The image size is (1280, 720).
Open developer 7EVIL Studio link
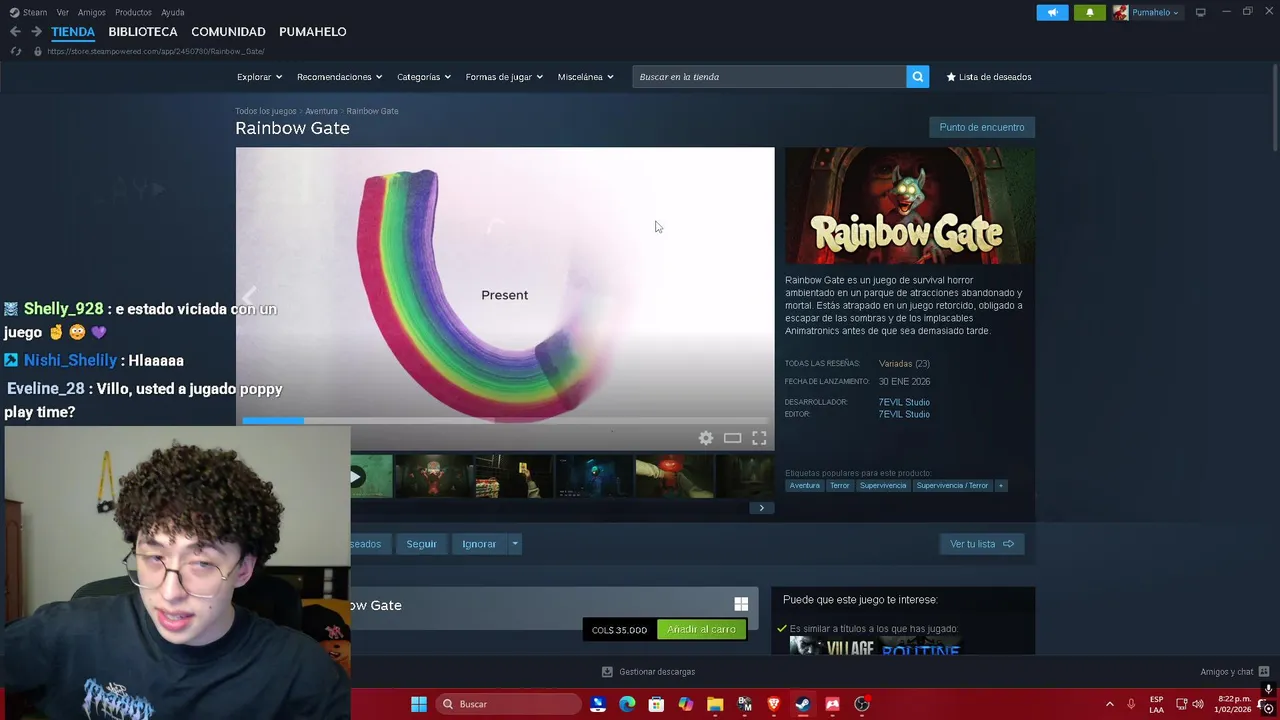pyautogui.click(x=904, y=402)
